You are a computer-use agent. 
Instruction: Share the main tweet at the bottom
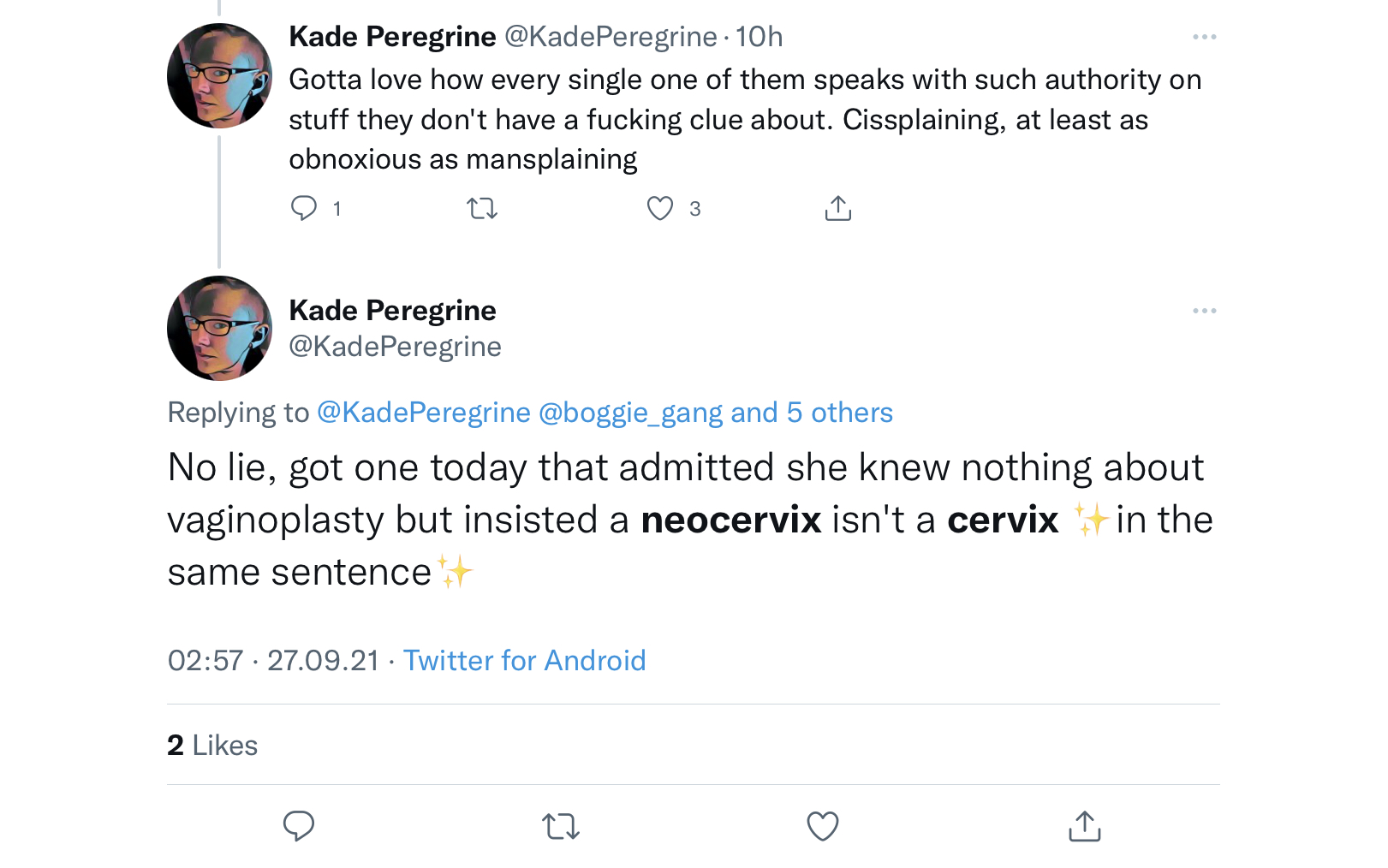point(1085,826)
